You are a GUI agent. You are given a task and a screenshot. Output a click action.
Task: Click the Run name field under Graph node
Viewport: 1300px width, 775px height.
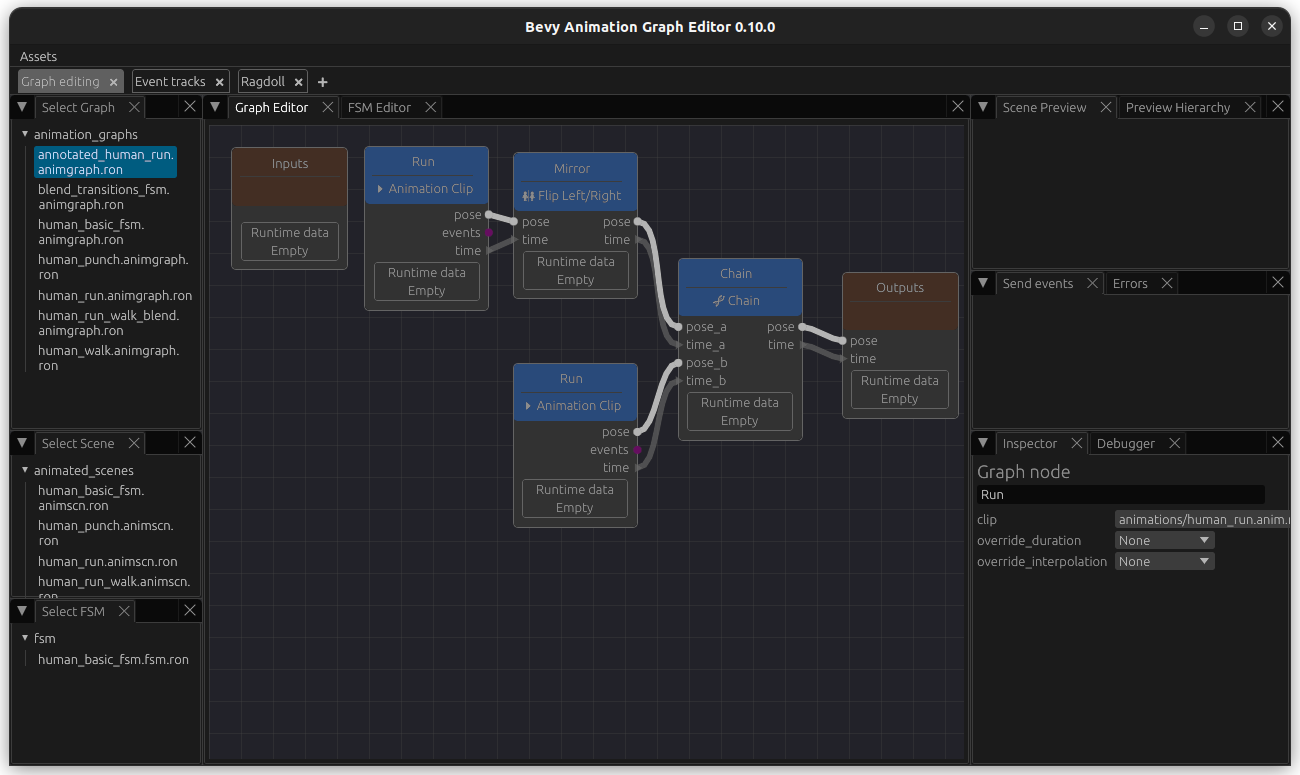[1120, 494]
